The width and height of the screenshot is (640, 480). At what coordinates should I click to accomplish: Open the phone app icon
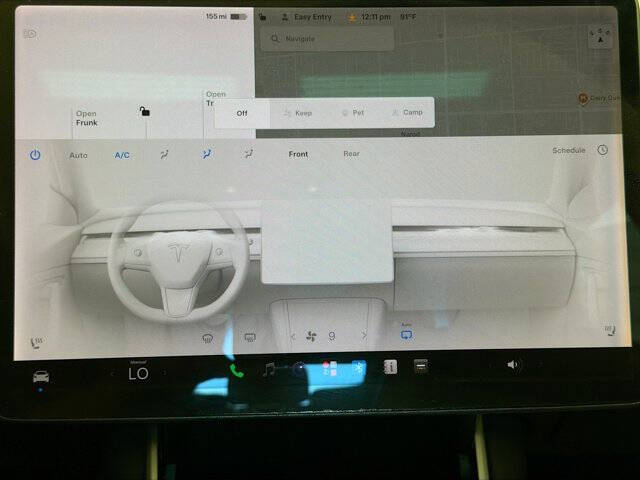click(x=236, y=371)
